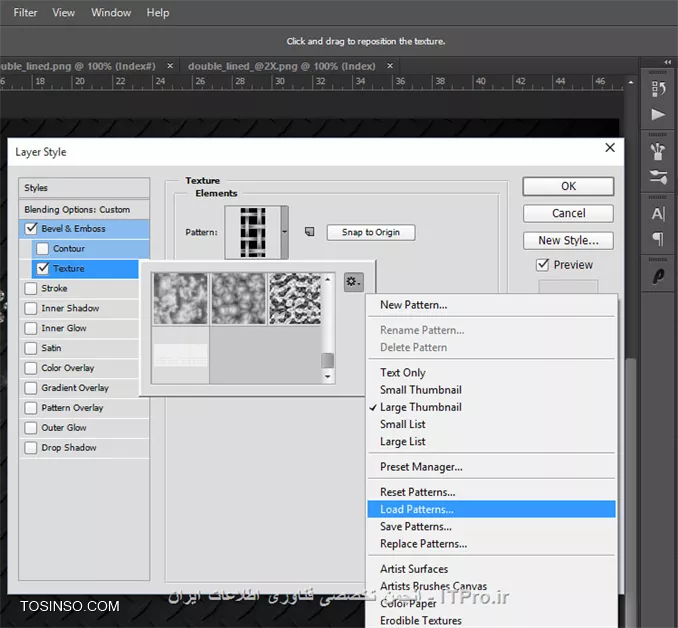Open the Paragraph panel icon
678x628 pixels.
point(658,238)
